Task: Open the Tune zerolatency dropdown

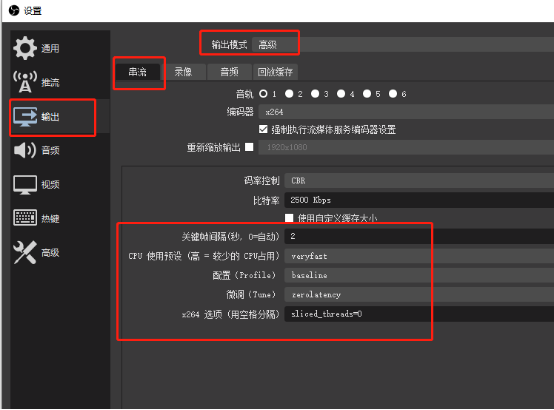Action: tap(419, 294)
